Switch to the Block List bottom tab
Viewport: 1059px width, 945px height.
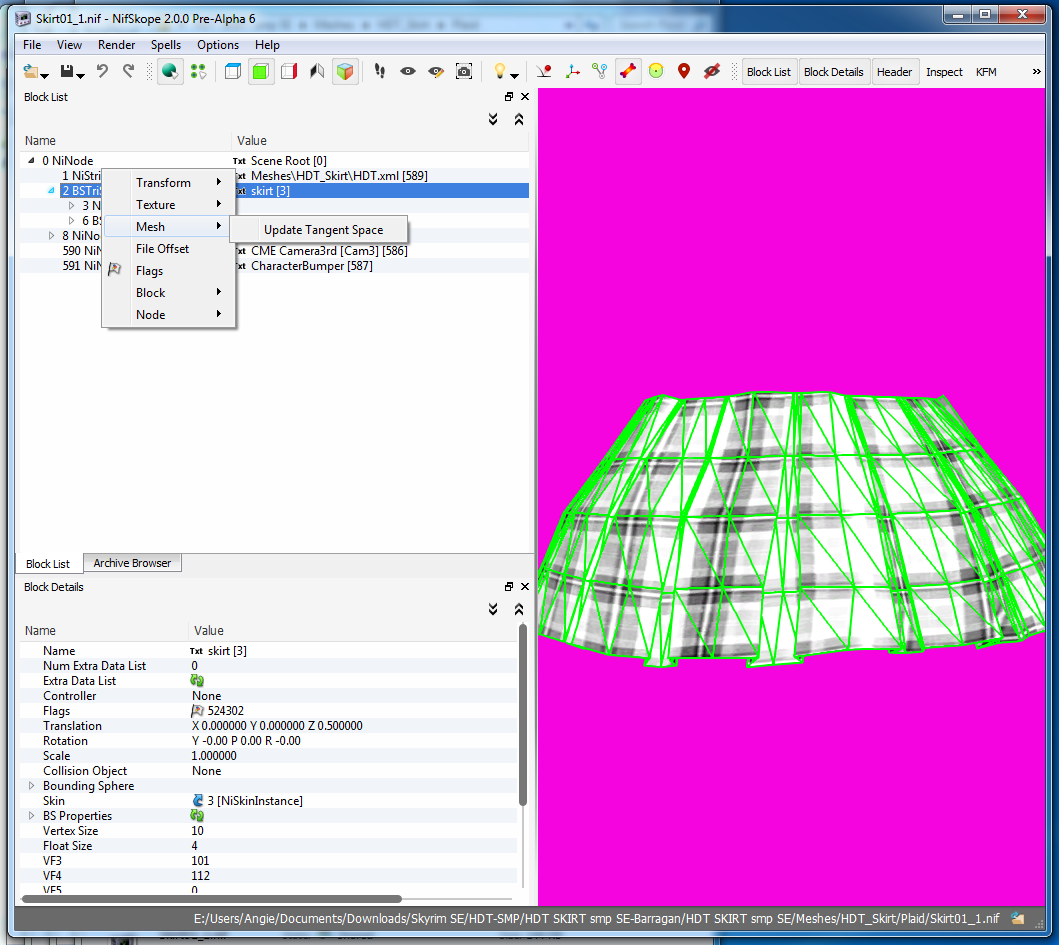(x=47, y=563)
